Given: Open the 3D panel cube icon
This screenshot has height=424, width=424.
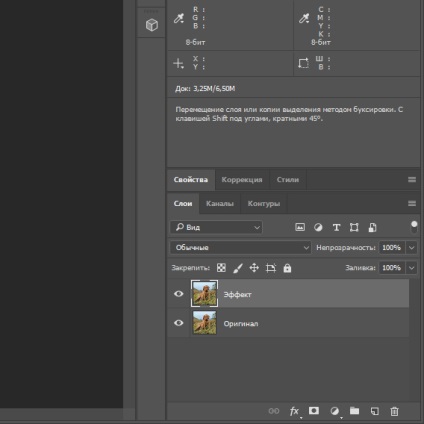Looking at the screenshot, I should point(152,25).
